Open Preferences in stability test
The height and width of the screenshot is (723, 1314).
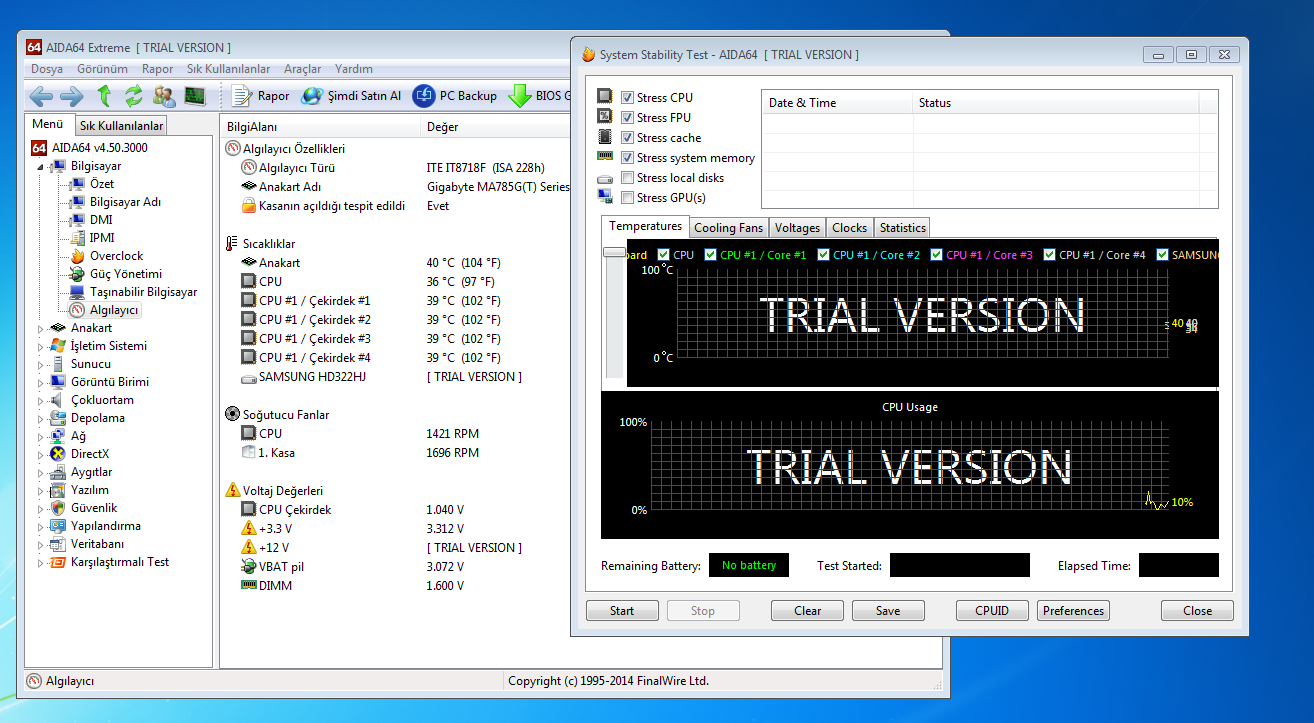(1074, 611)
